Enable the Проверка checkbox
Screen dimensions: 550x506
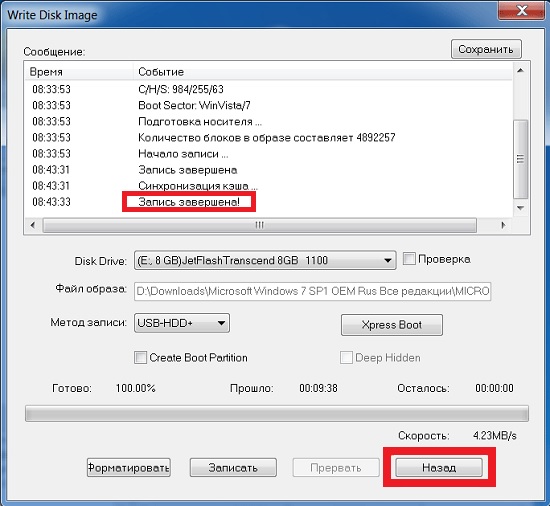point(409,259)
